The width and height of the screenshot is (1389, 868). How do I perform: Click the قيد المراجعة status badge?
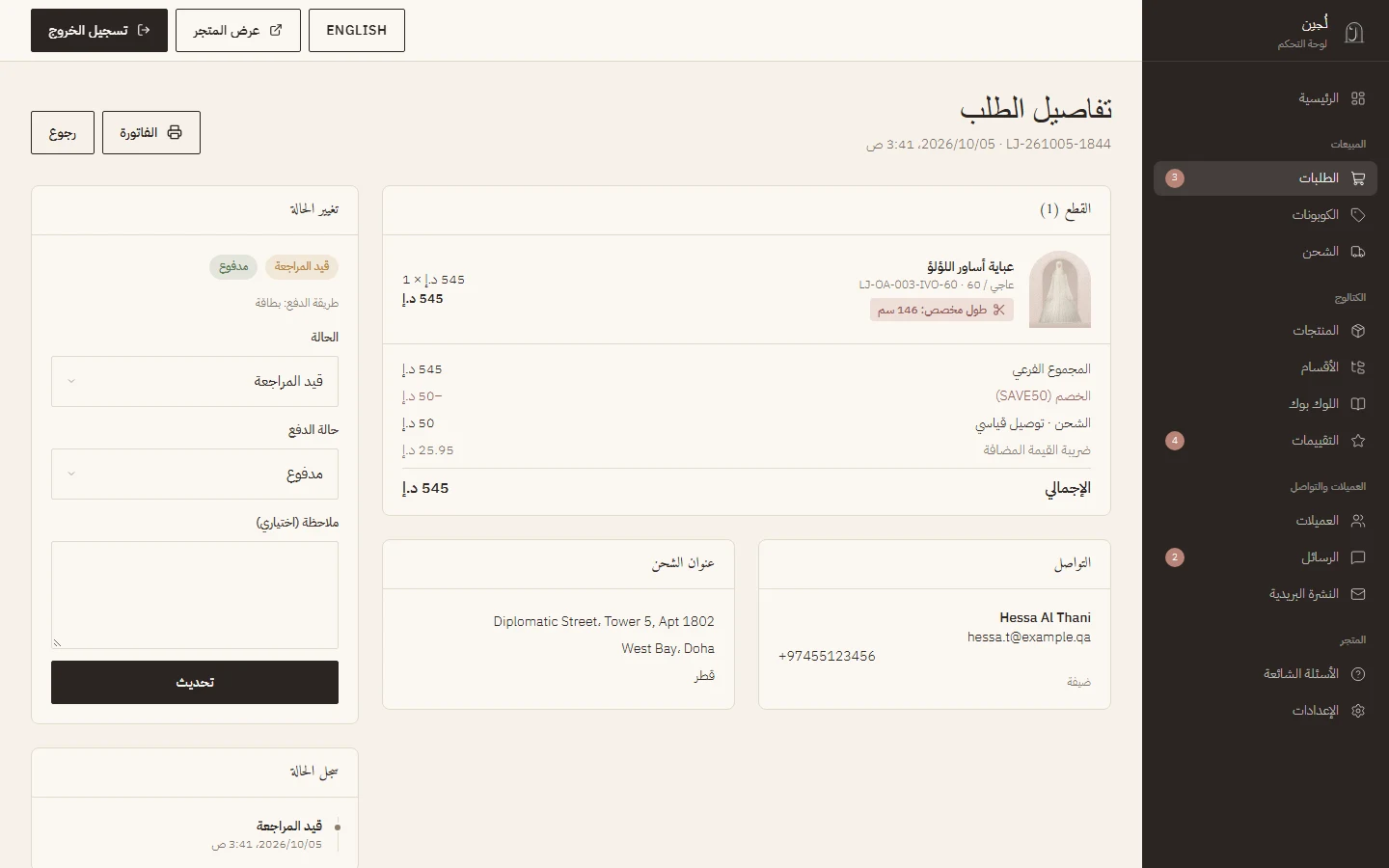click(x=302, y=266)
